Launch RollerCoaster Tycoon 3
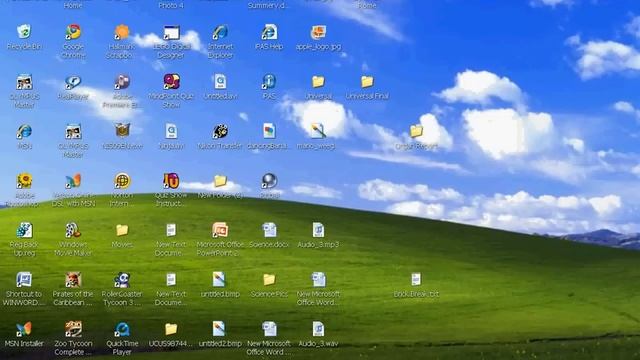The width and height of the screenshot is (640, 360). (x=122, y=280)
